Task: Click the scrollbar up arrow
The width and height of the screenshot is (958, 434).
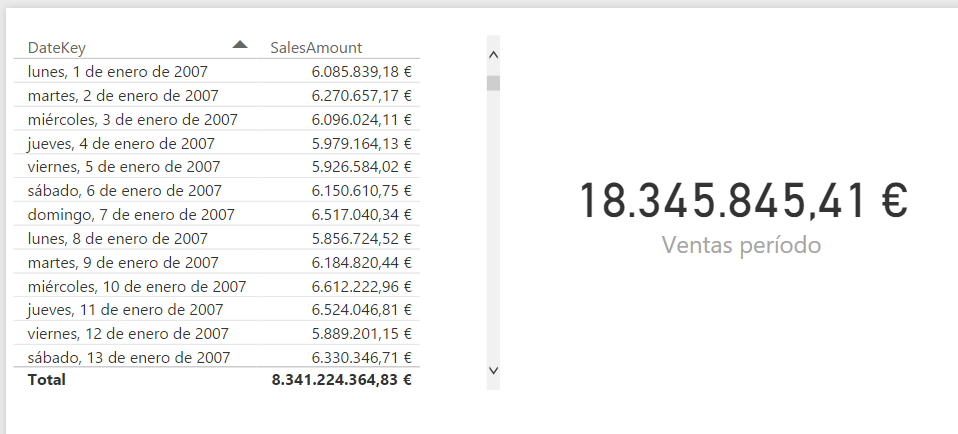Action: coord(493,56)
